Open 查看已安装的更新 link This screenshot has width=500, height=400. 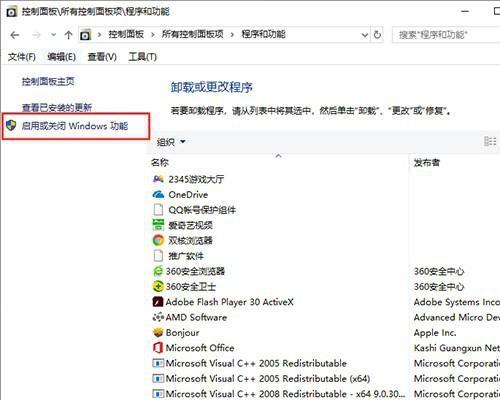click(x=57, y=107)
